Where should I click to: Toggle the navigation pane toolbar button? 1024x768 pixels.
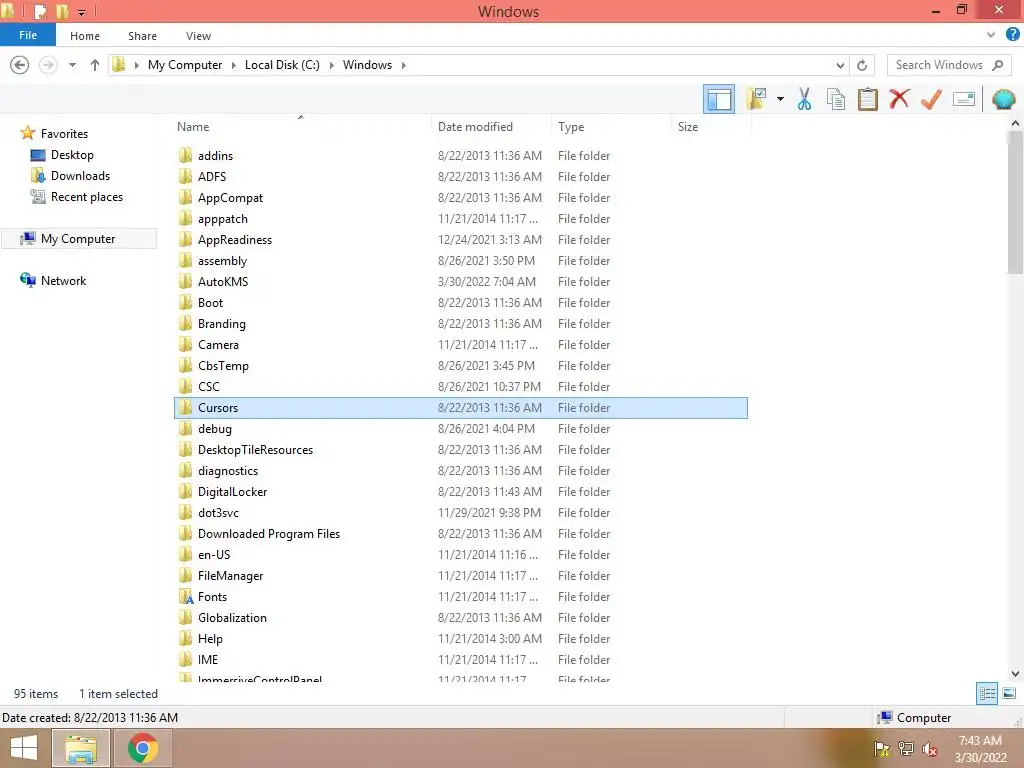[x=719, y=99]
